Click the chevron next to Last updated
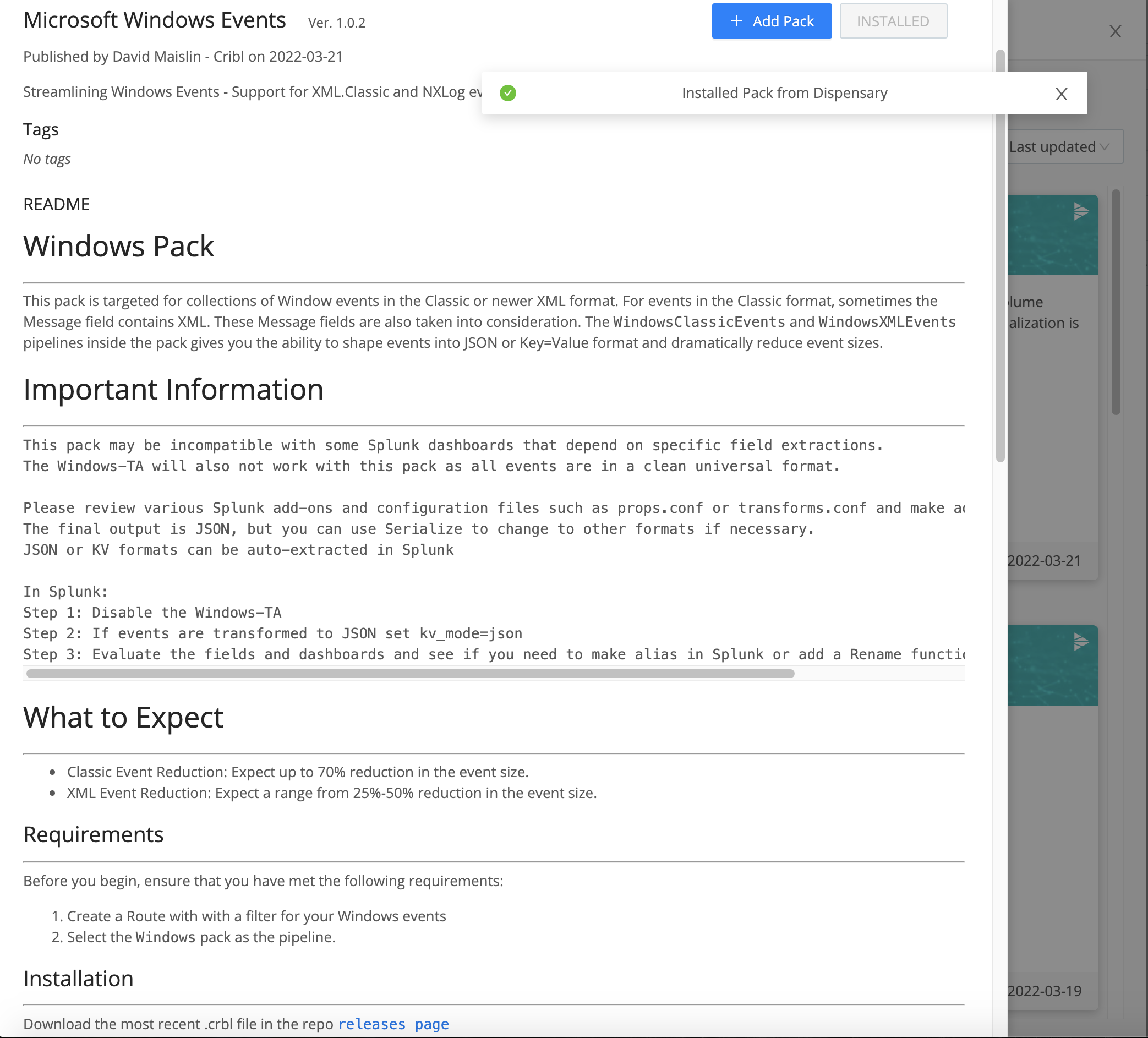1148x1038 pixels. coord(1103,147)
